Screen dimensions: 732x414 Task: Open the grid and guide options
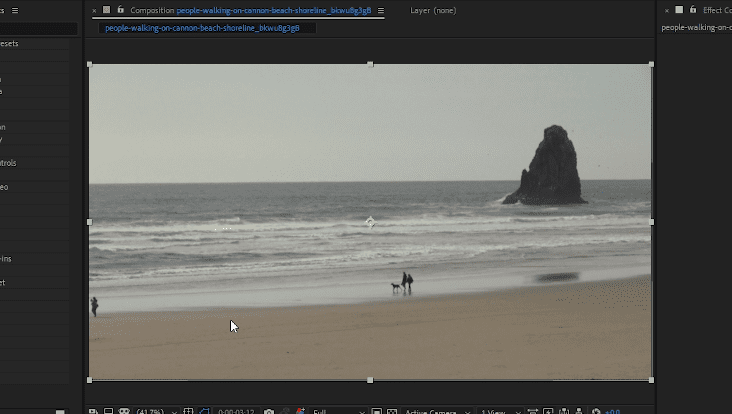pyautogui.click(x=189, y=411)
